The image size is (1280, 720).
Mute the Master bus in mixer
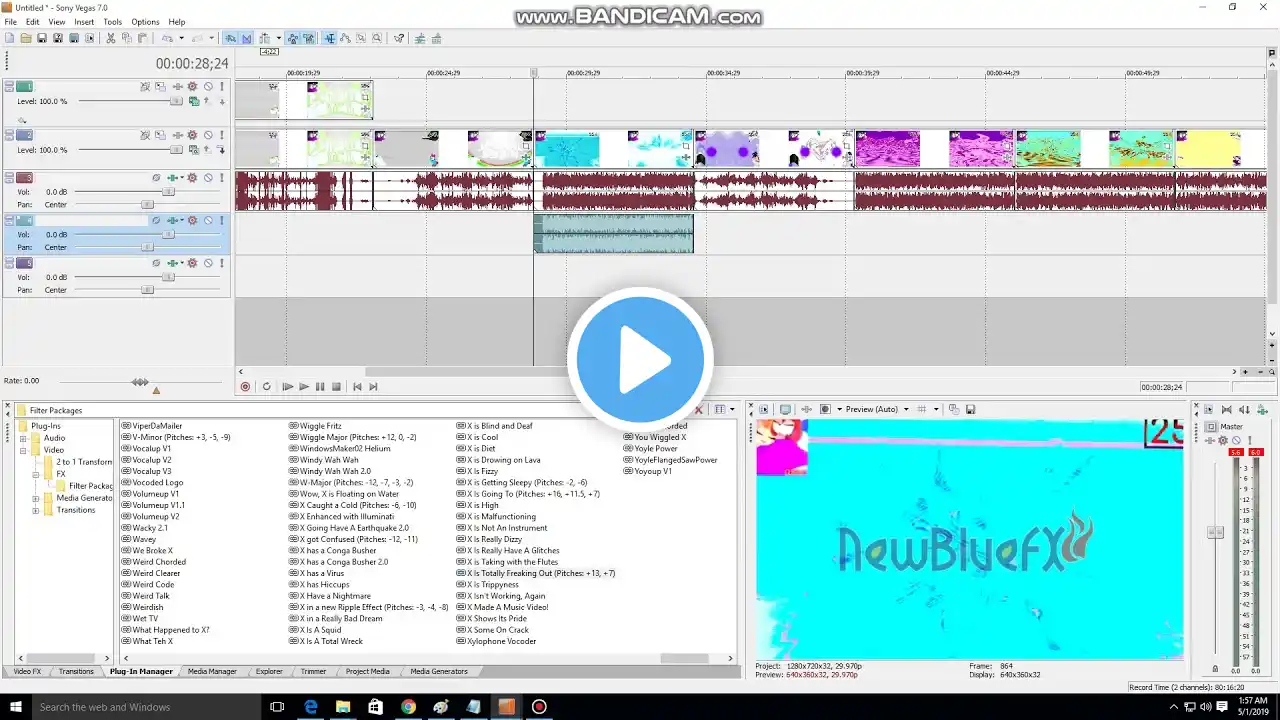1236,440
